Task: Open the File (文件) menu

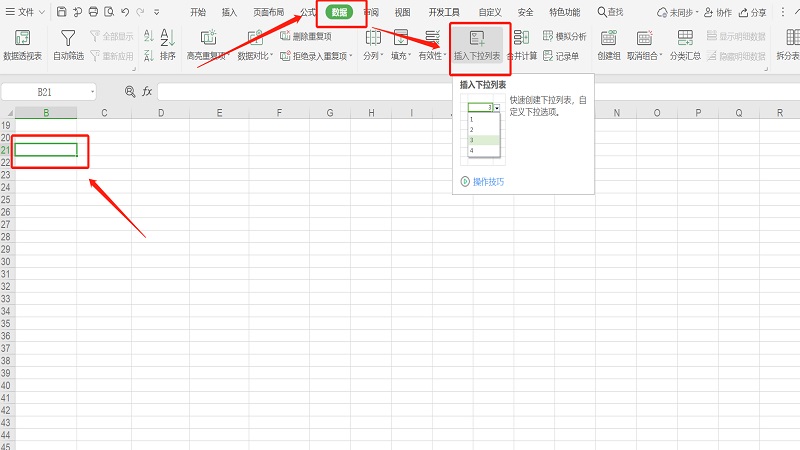Action: (26, 12)
